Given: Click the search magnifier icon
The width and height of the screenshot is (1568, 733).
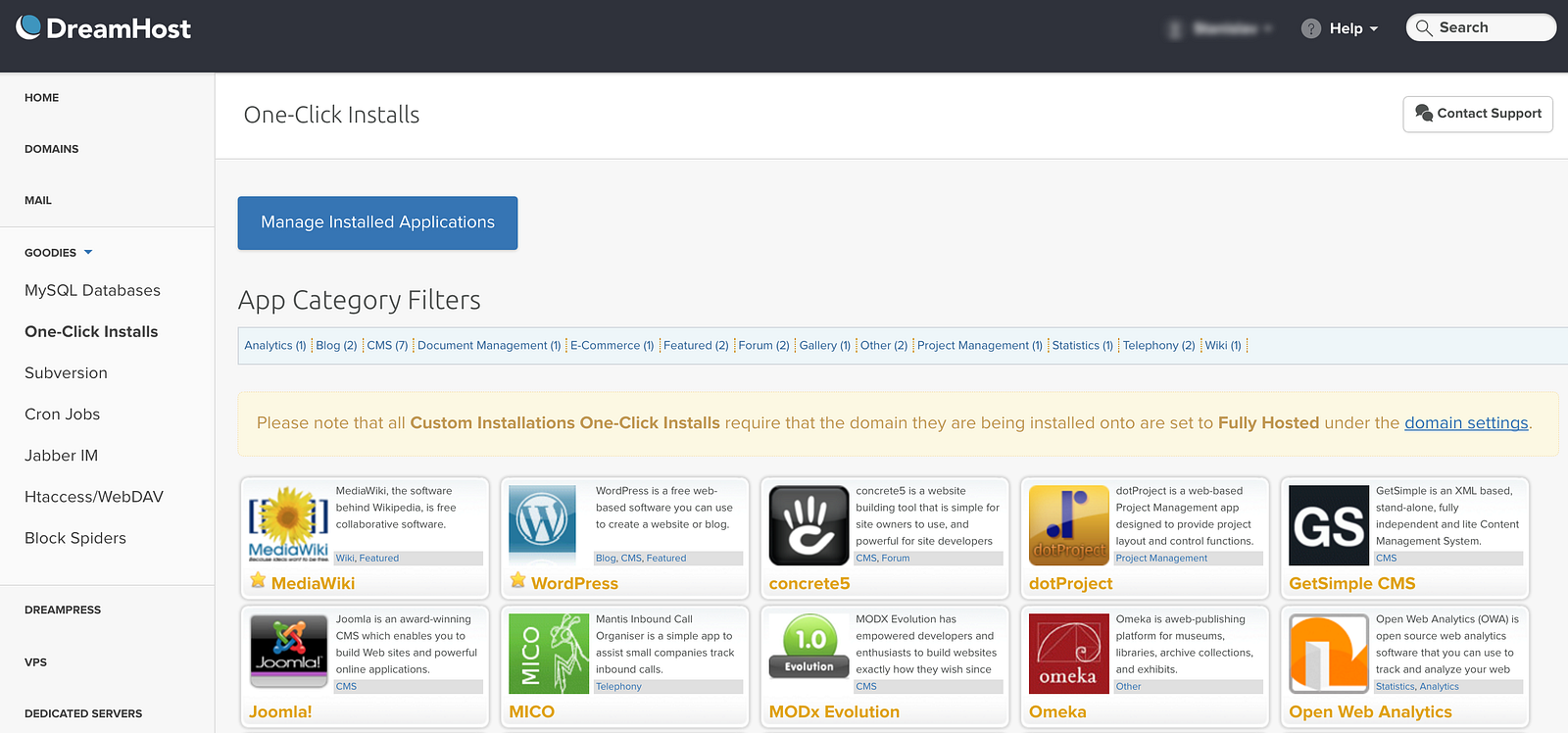Looking at the screenshot, I should coord(1424,27).
